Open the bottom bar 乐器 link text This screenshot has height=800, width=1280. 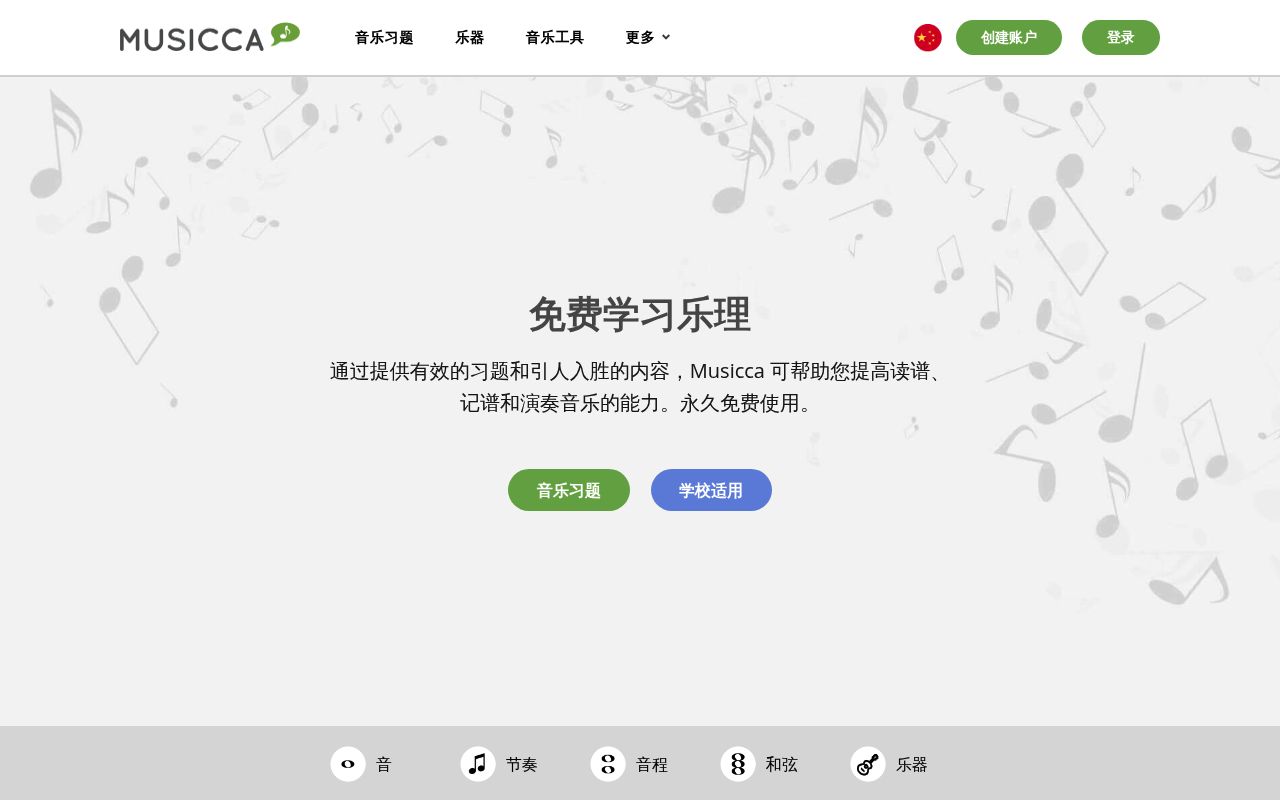pos(912,765)
